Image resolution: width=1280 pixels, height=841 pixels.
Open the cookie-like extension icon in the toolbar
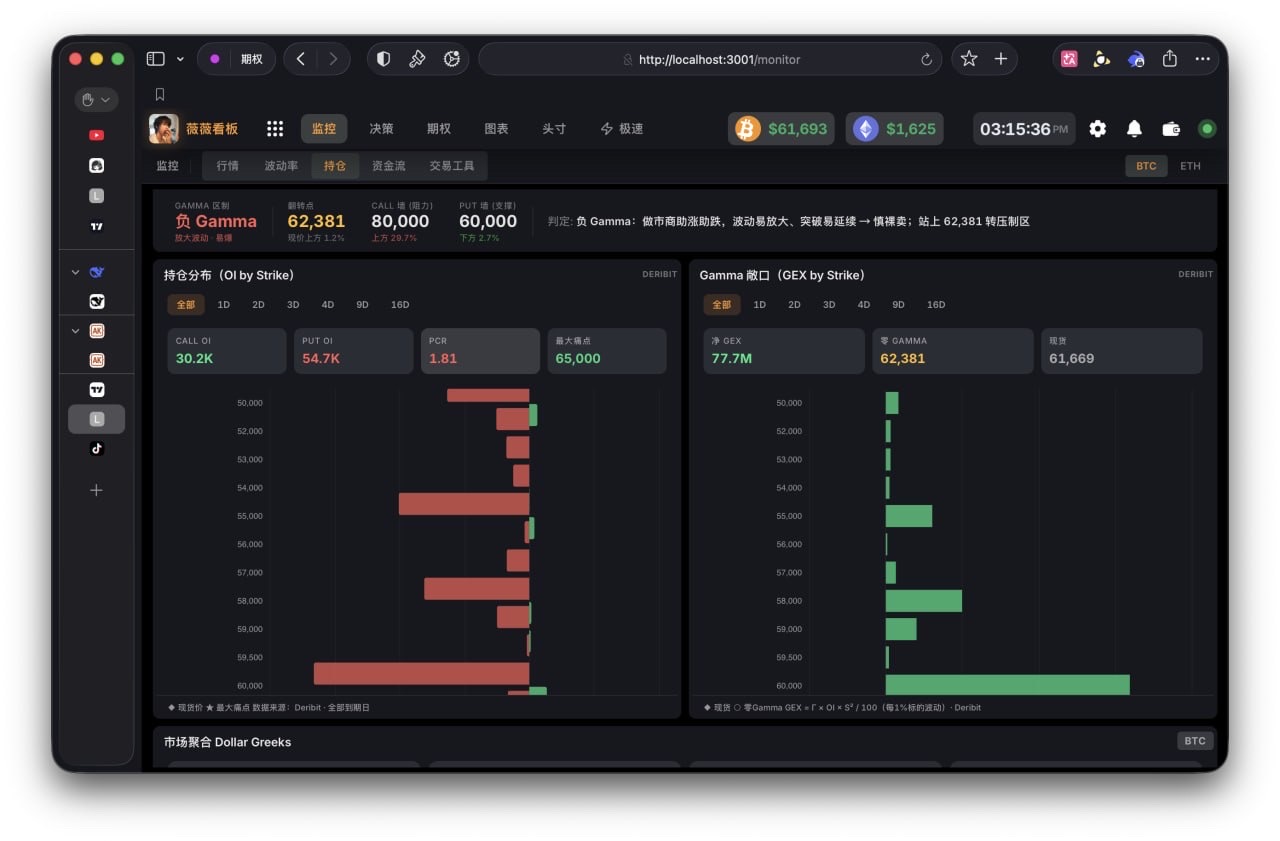tap(451, 59)
